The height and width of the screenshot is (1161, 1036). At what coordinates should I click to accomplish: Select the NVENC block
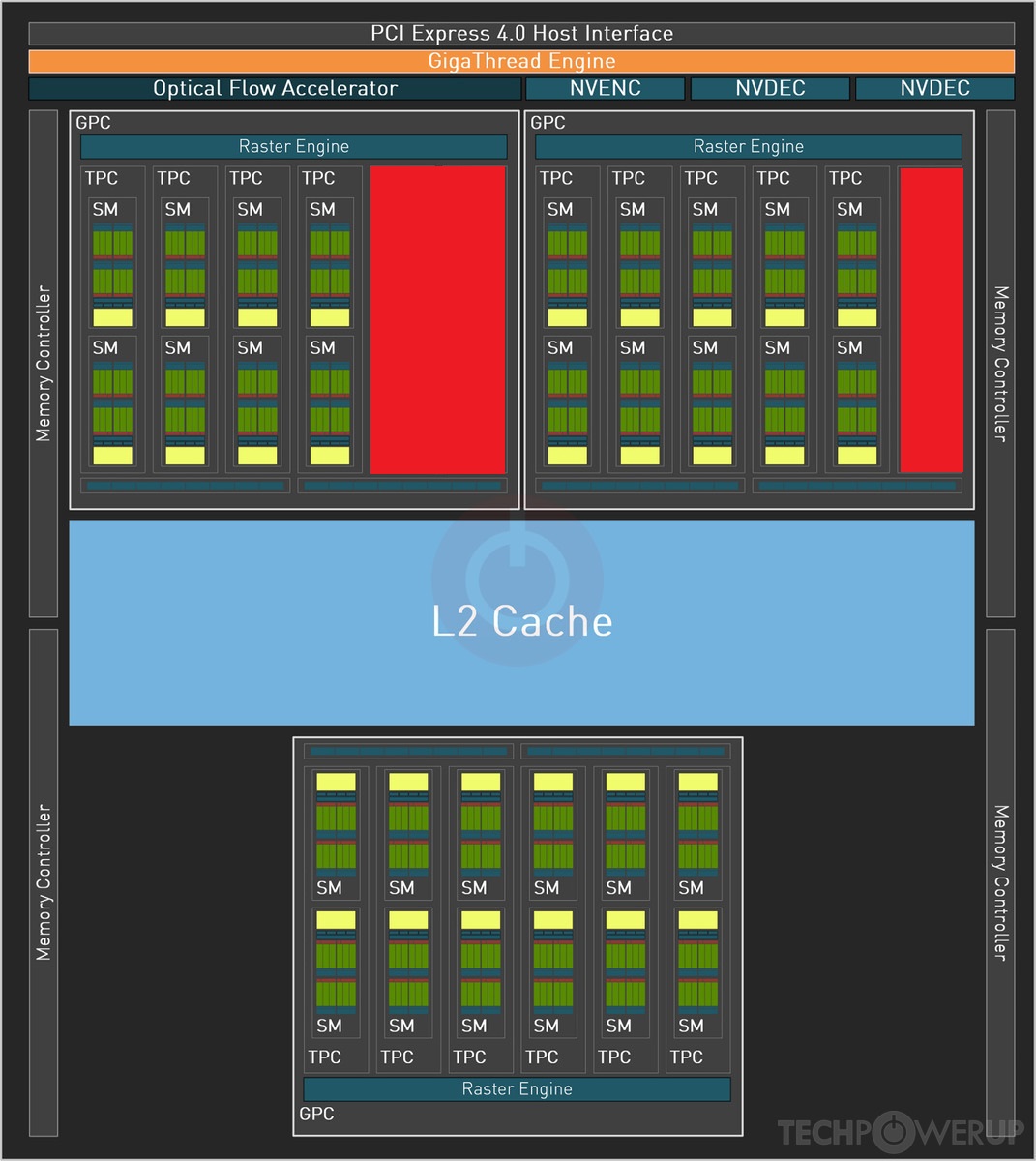pyautogui.click(x=606, y=88)
